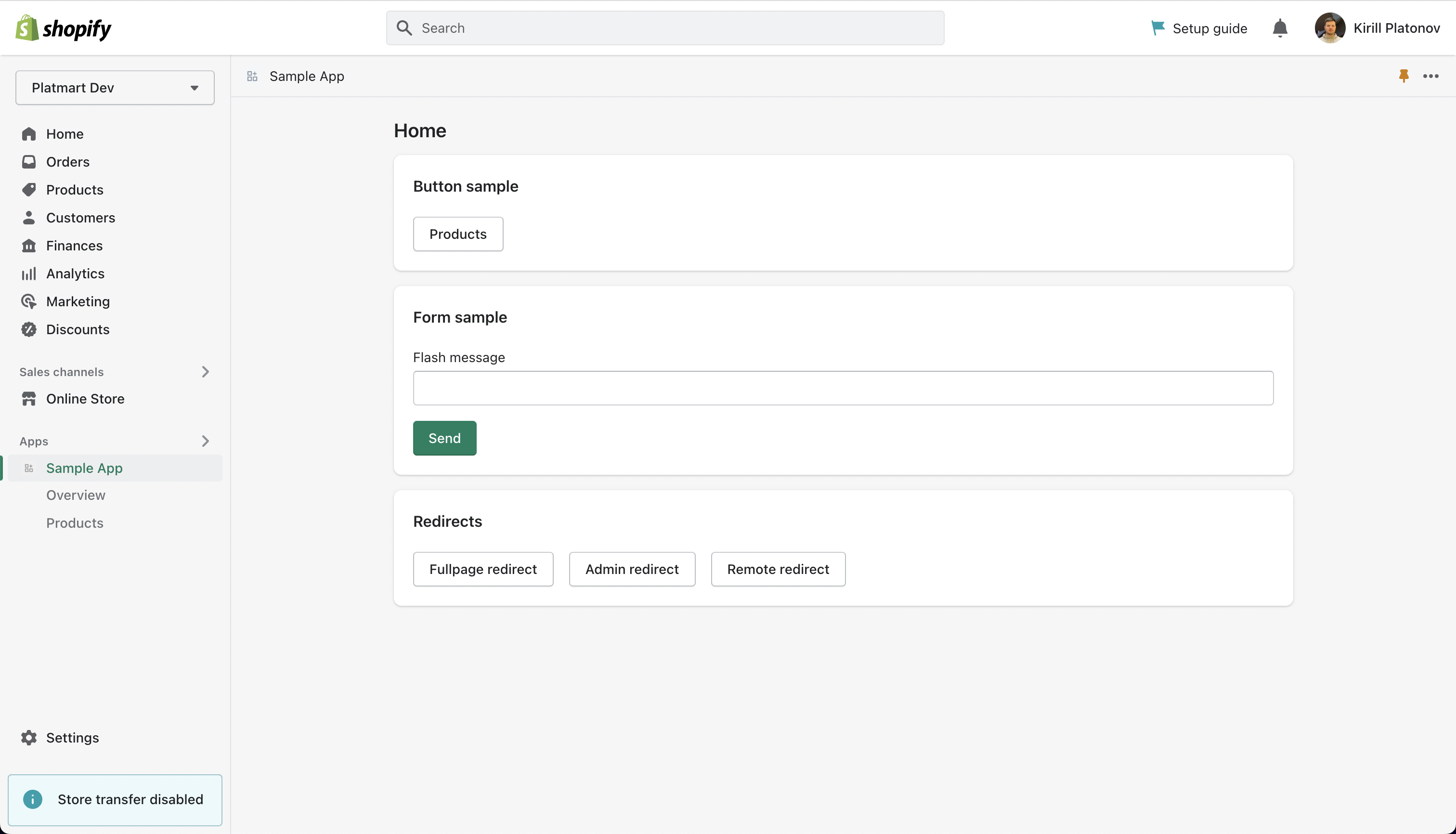This screenshot has width=1456, height=834.
Task: Select the Overview nav item
Action: (75, 494)
